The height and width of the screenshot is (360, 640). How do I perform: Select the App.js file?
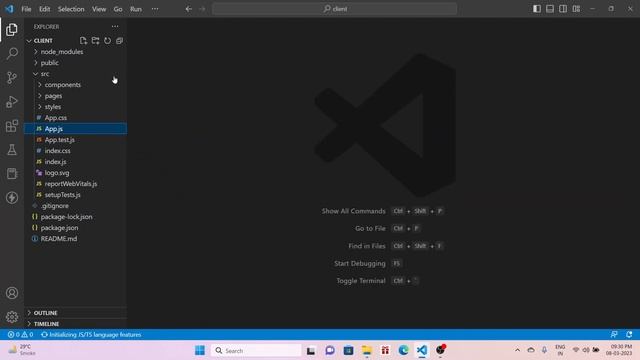pyautogui.click(x=76, y=129)
